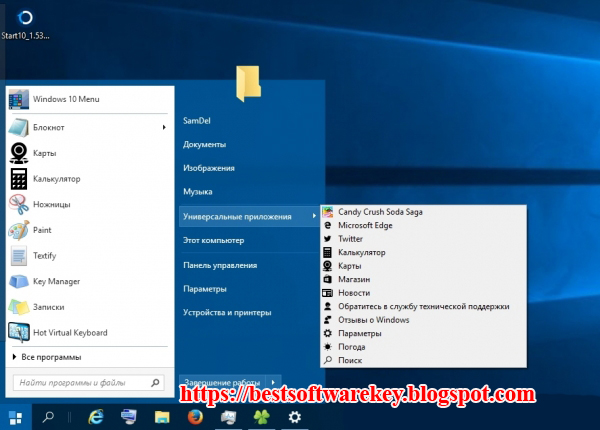Image resolution: width=600 pixels, height=430 pixels.
Task: Click the Start10 desktop shortcut
Action: 25,25
